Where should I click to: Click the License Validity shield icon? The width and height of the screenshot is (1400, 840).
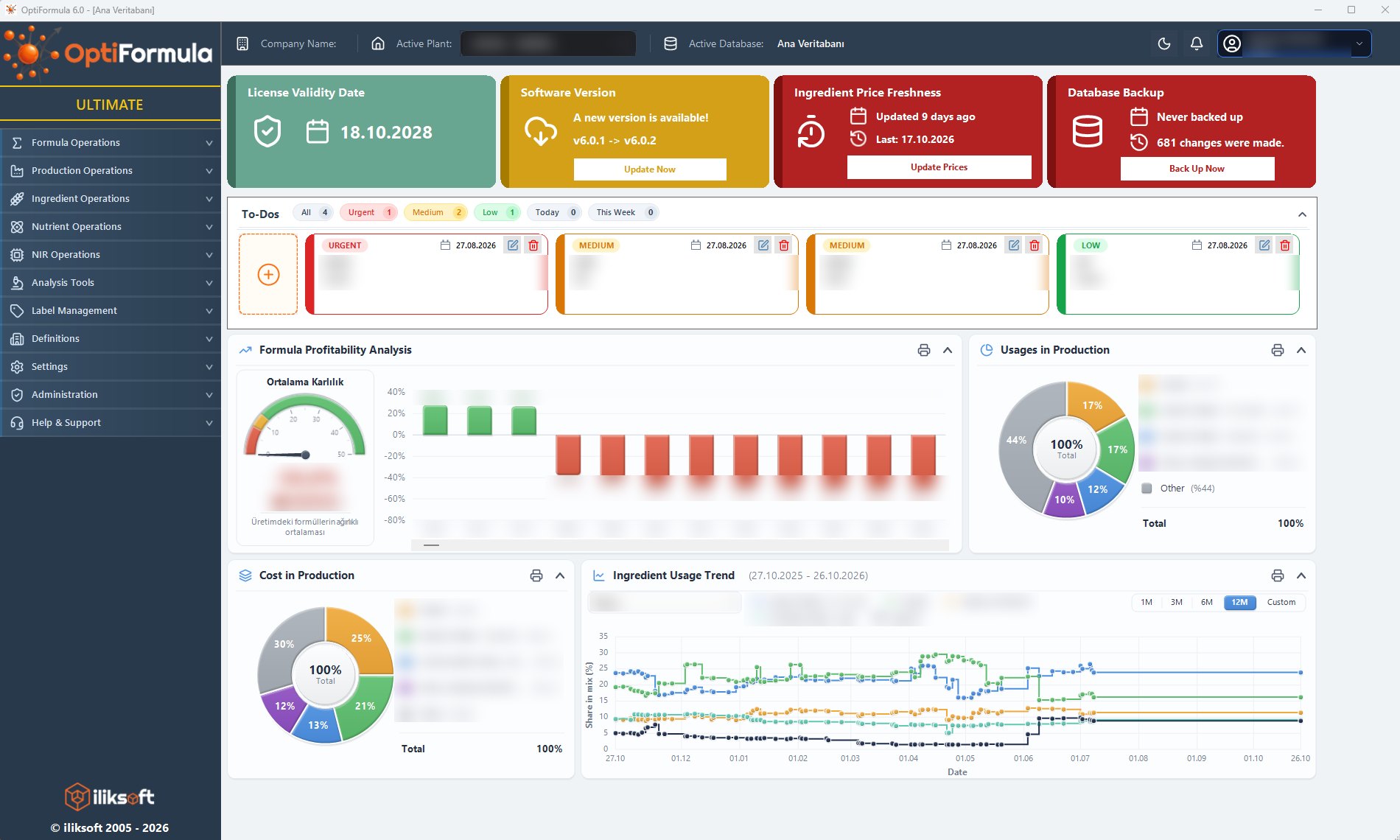[267, 131]
